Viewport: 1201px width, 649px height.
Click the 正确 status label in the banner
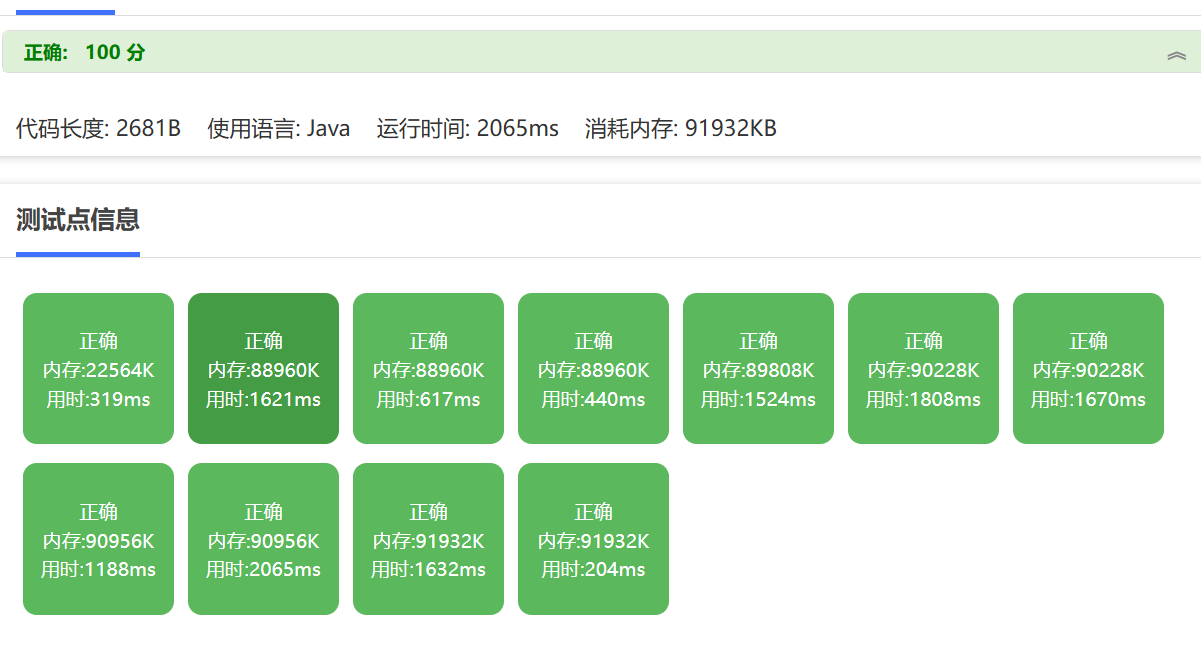tap(46, 53)
